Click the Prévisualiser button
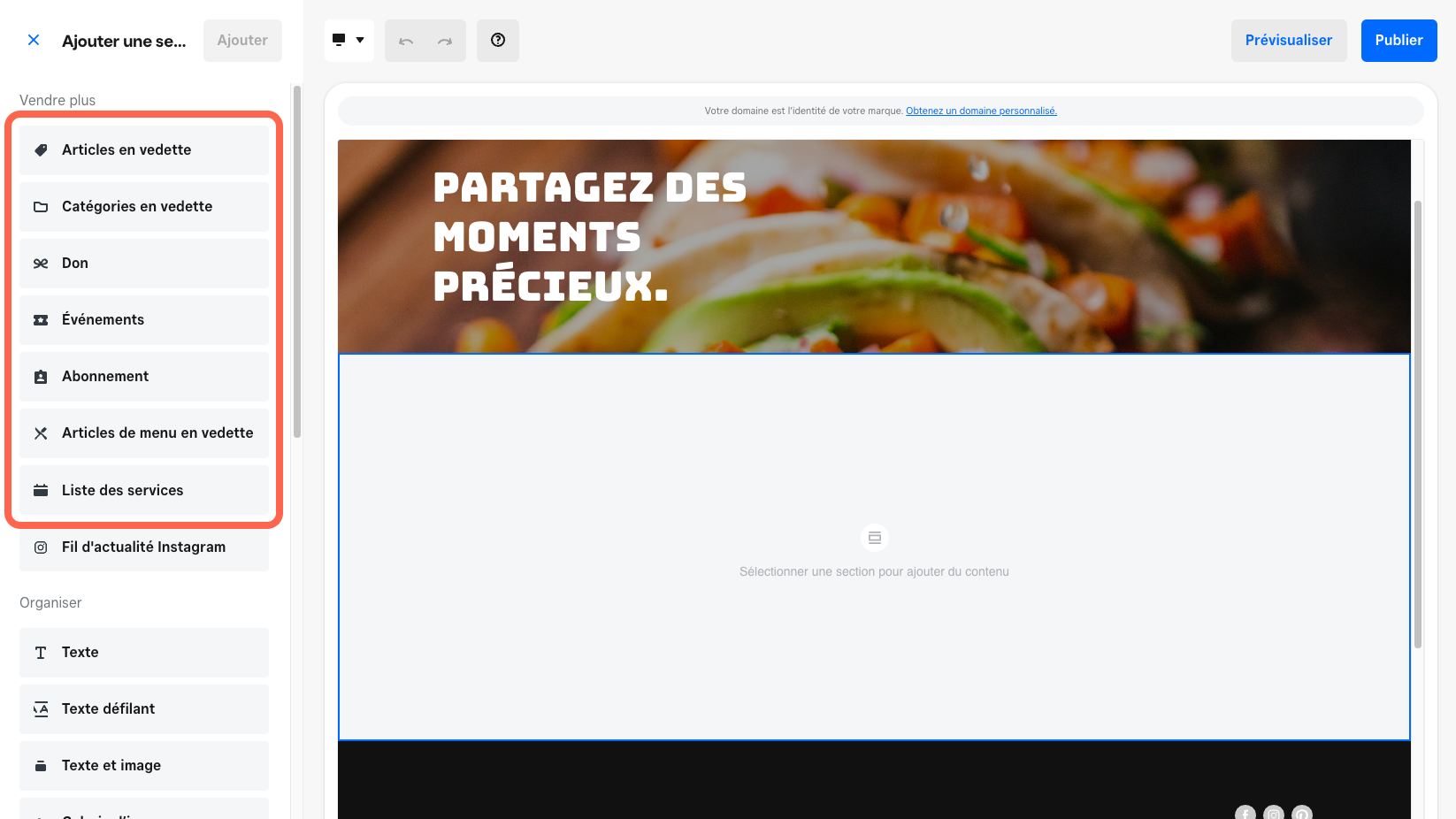This screenshot has height=819, width=1456. coord(1289,41)
